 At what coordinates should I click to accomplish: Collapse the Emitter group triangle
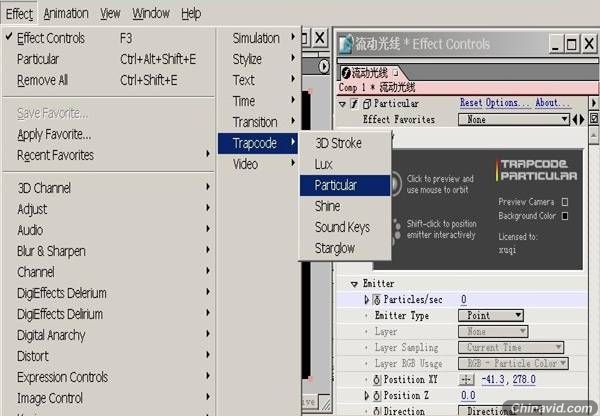354,284
